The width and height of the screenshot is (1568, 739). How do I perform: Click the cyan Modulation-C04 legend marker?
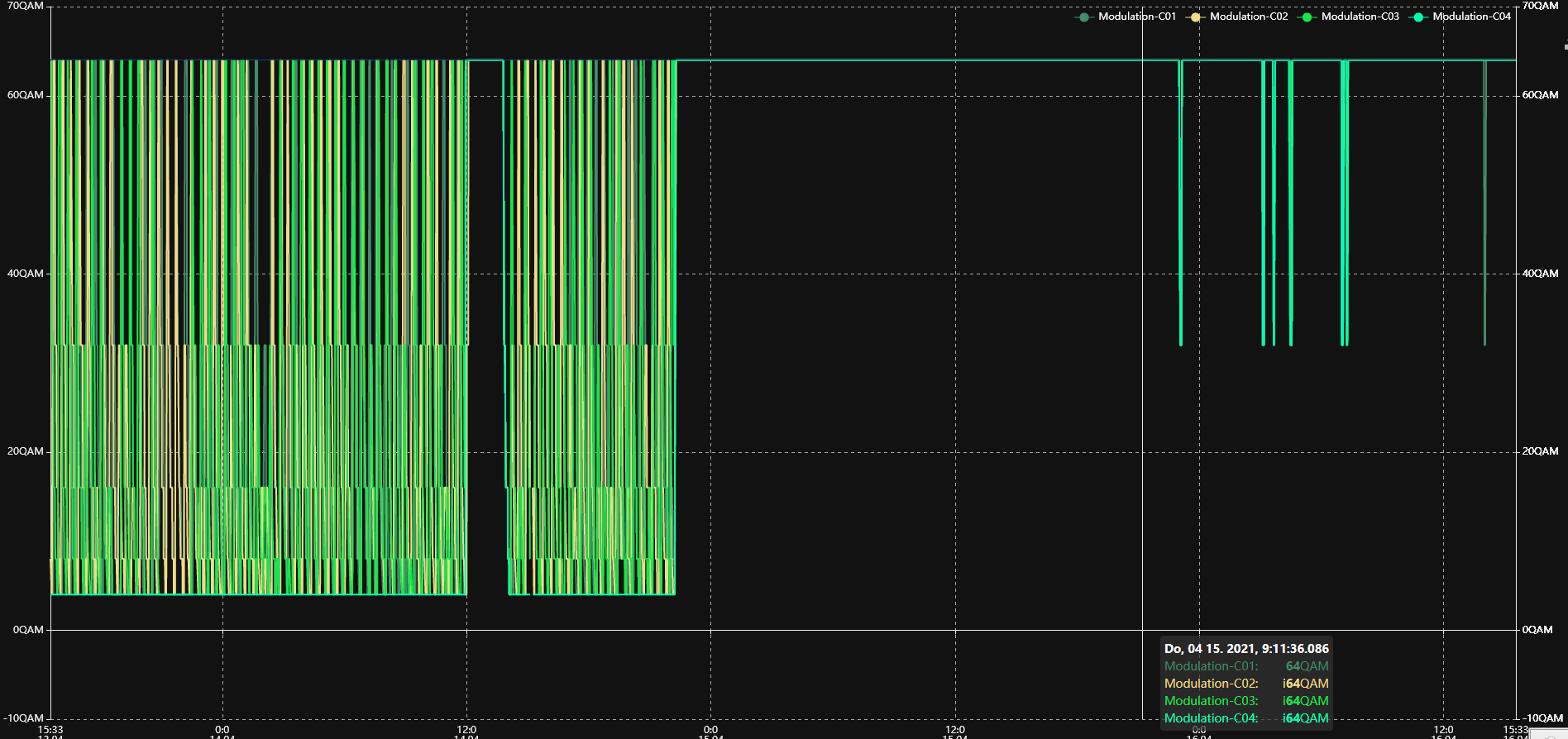[x=1418, y=17]
